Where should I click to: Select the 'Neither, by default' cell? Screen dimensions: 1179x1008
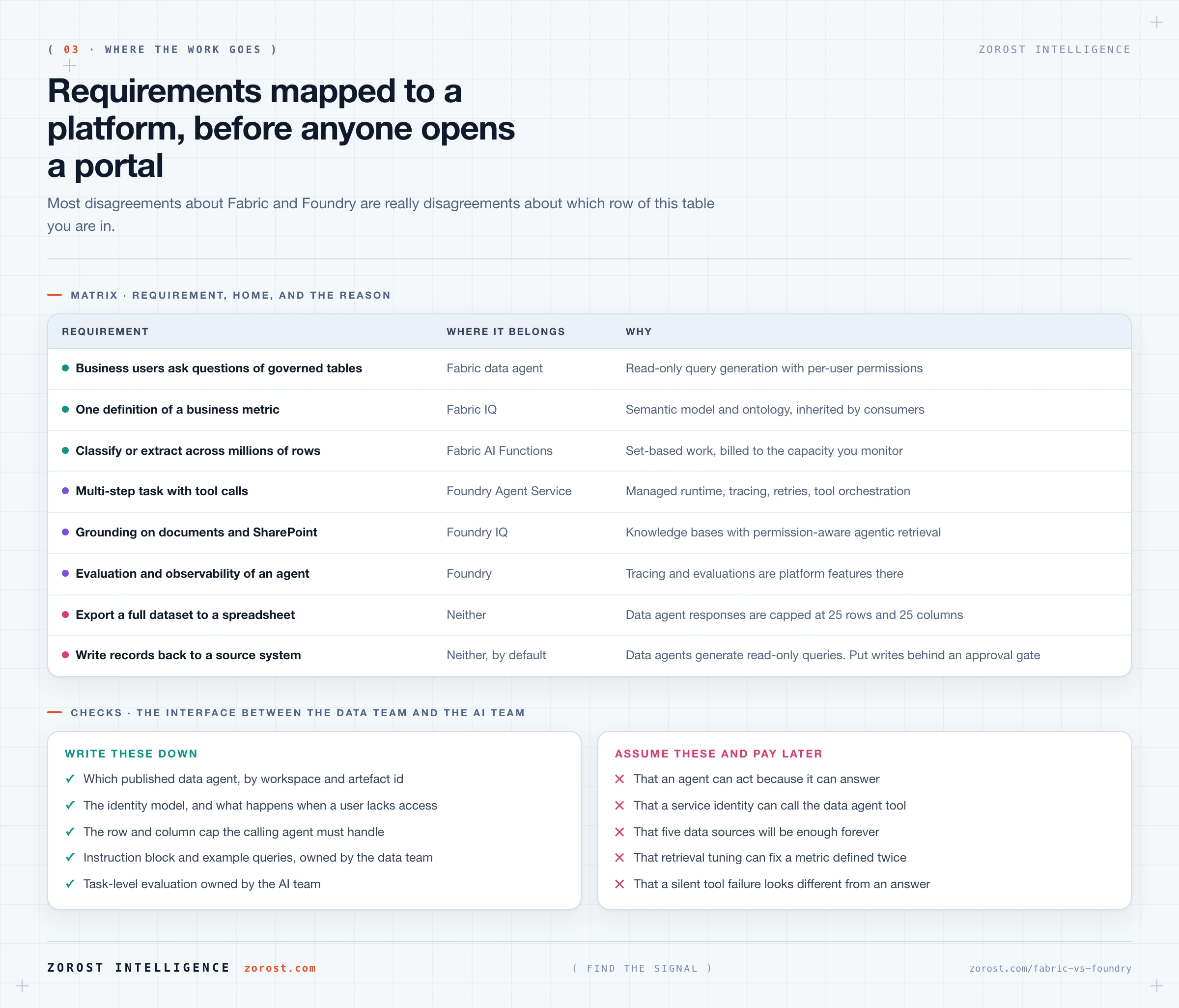point(496,655)
